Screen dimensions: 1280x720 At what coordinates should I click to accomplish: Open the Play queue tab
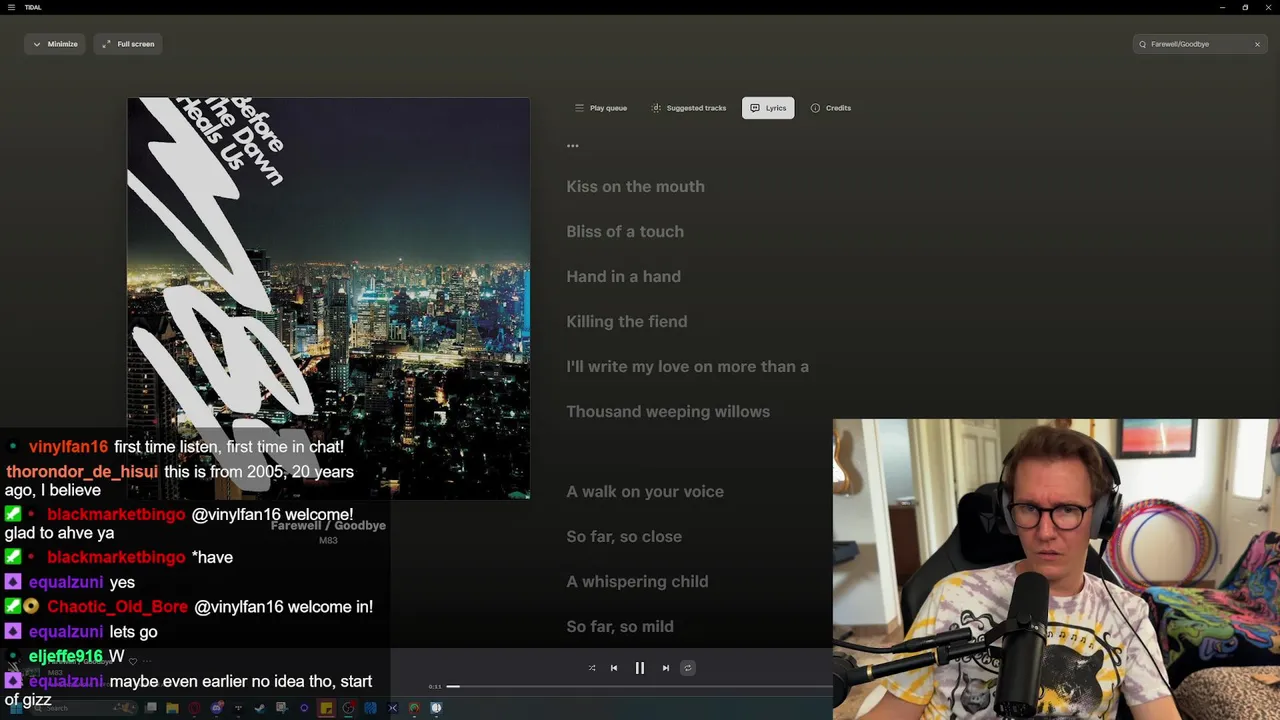[601, 108]
